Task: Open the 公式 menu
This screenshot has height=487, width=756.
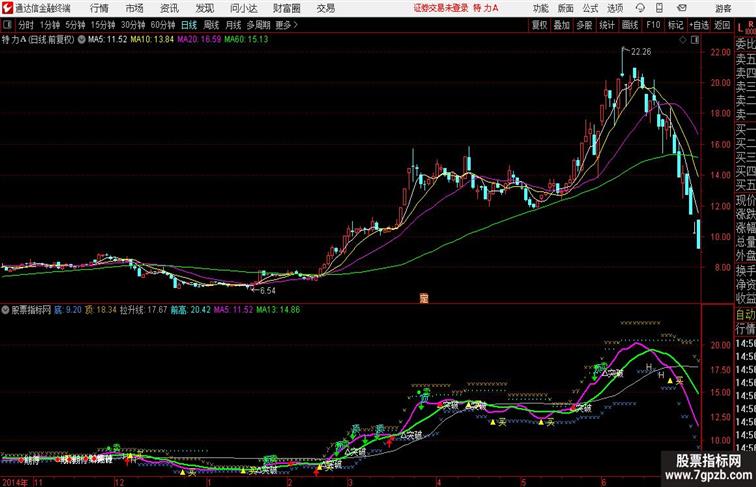Action: [590, 8]
